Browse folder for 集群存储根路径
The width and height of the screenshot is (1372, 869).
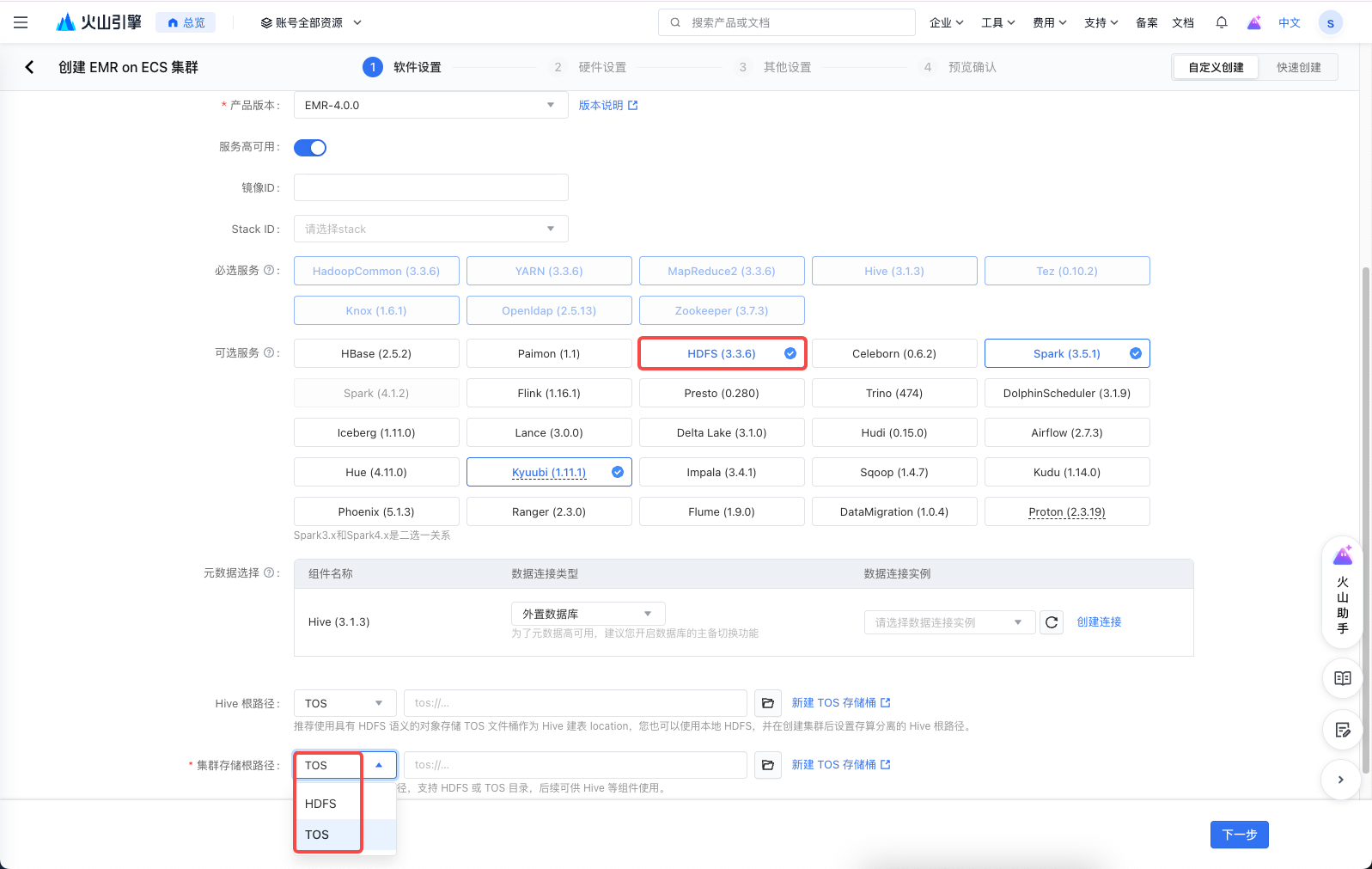coord(768,765)
